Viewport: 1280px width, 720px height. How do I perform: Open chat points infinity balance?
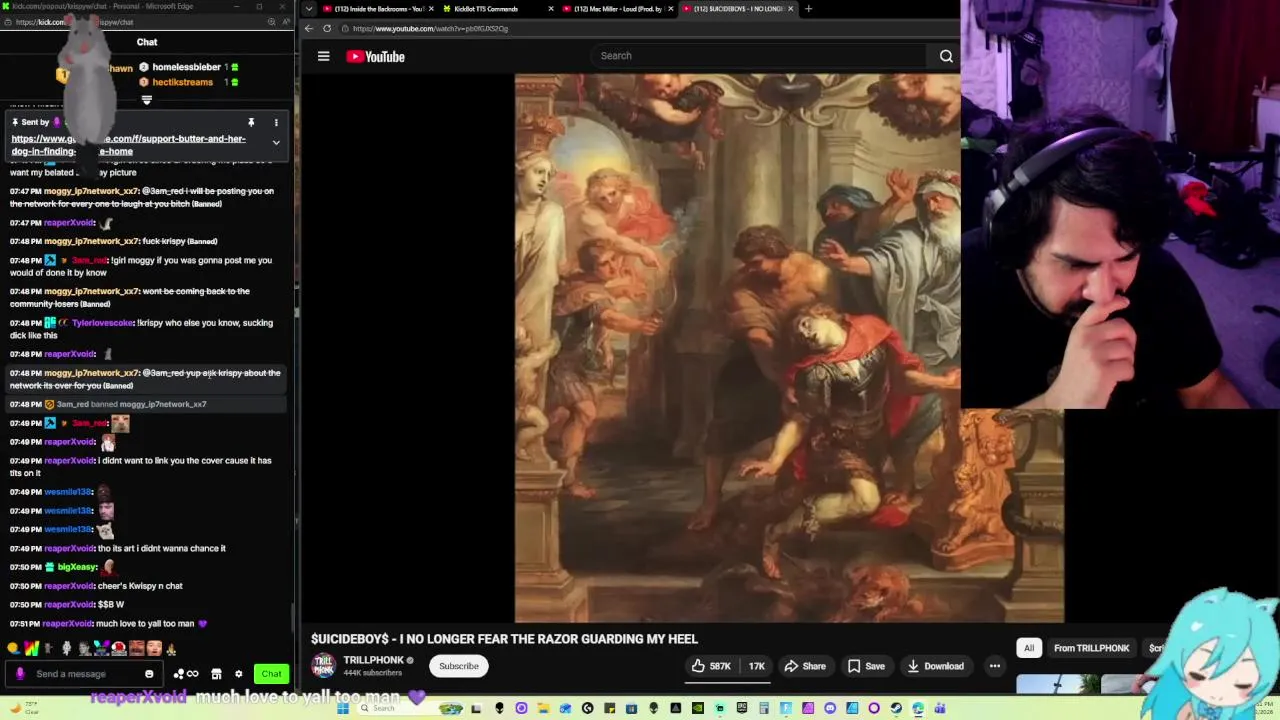[186, 674]
